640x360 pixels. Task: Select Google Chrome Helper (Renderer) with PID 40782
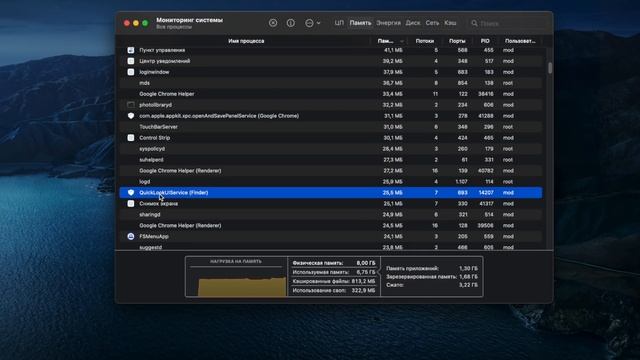click(x=331, y=171)
